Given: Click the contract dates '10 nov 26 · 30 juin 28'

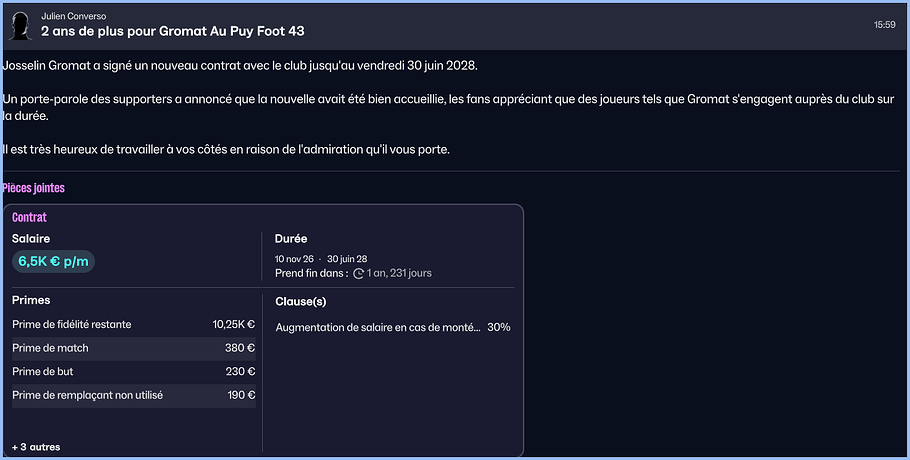Looking at the screenshot, I should (x=321, y=259).
